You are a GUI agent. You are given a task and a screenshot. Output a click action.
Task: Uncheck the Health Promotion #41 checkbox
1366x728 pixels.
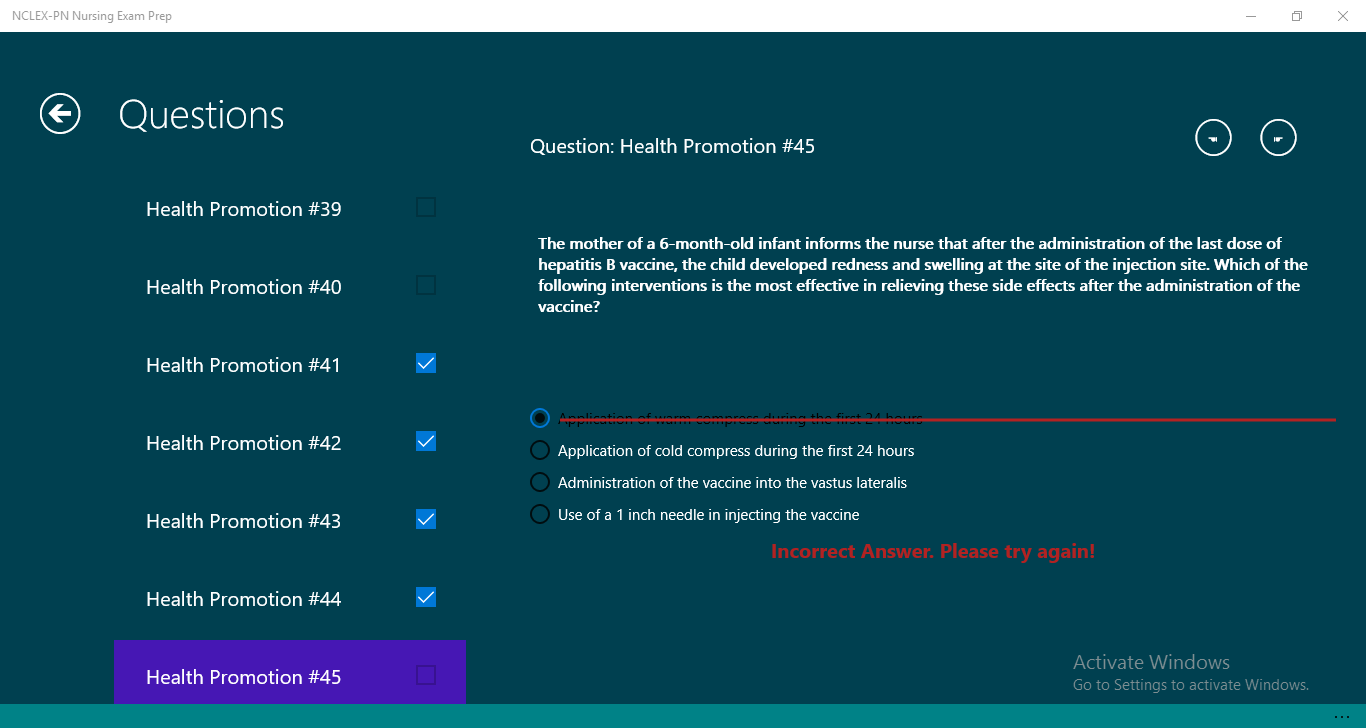pyautogui.click(x=426, y=363)
